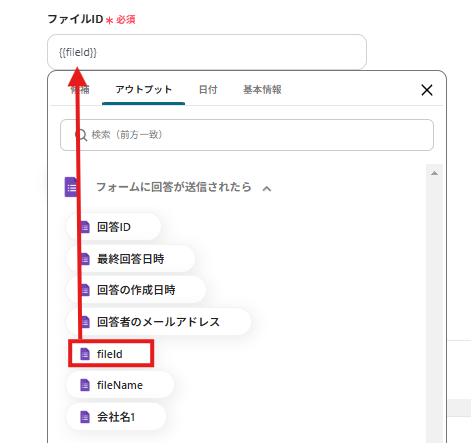This screenshot has height=443, width=471.
Task: Click the document icon on 回答の作成日時 chip
Action: (x=86, y=290)
